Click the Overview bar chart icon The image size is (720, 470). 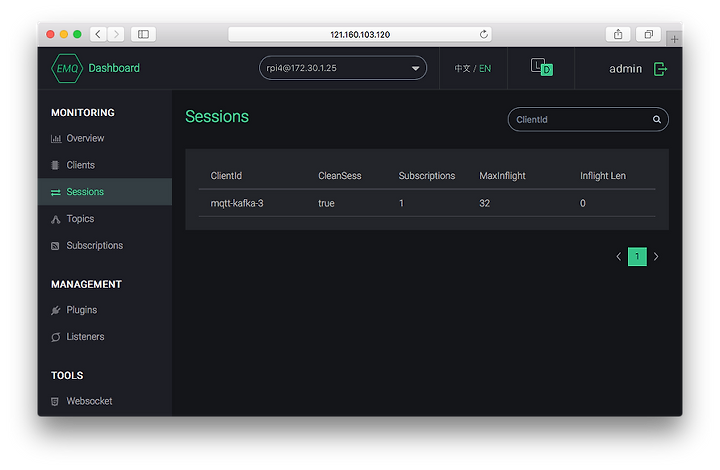(x=56, y=139)
